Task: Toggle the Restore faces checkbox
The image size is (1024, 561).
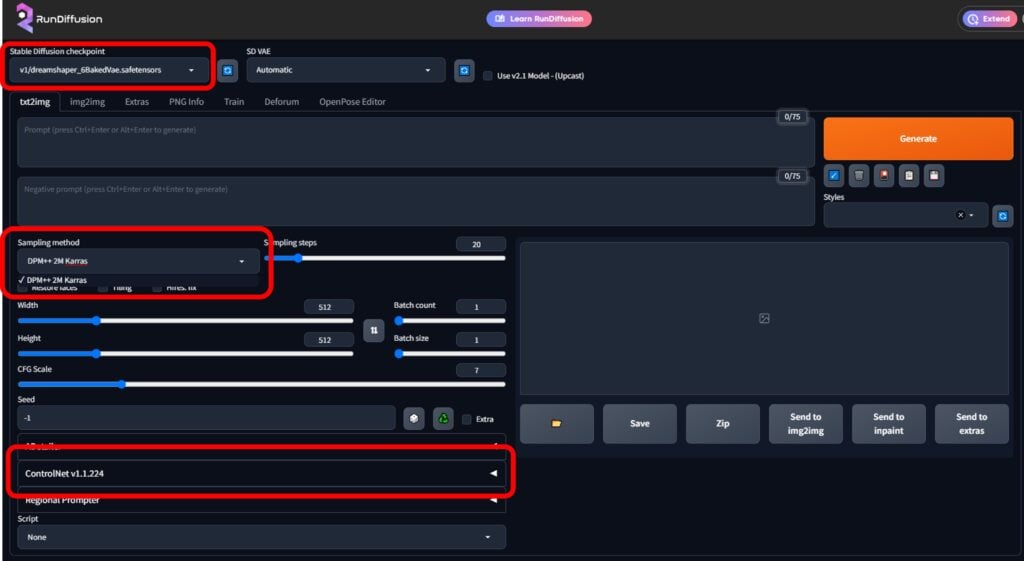Action: click(x=24, y=288)
